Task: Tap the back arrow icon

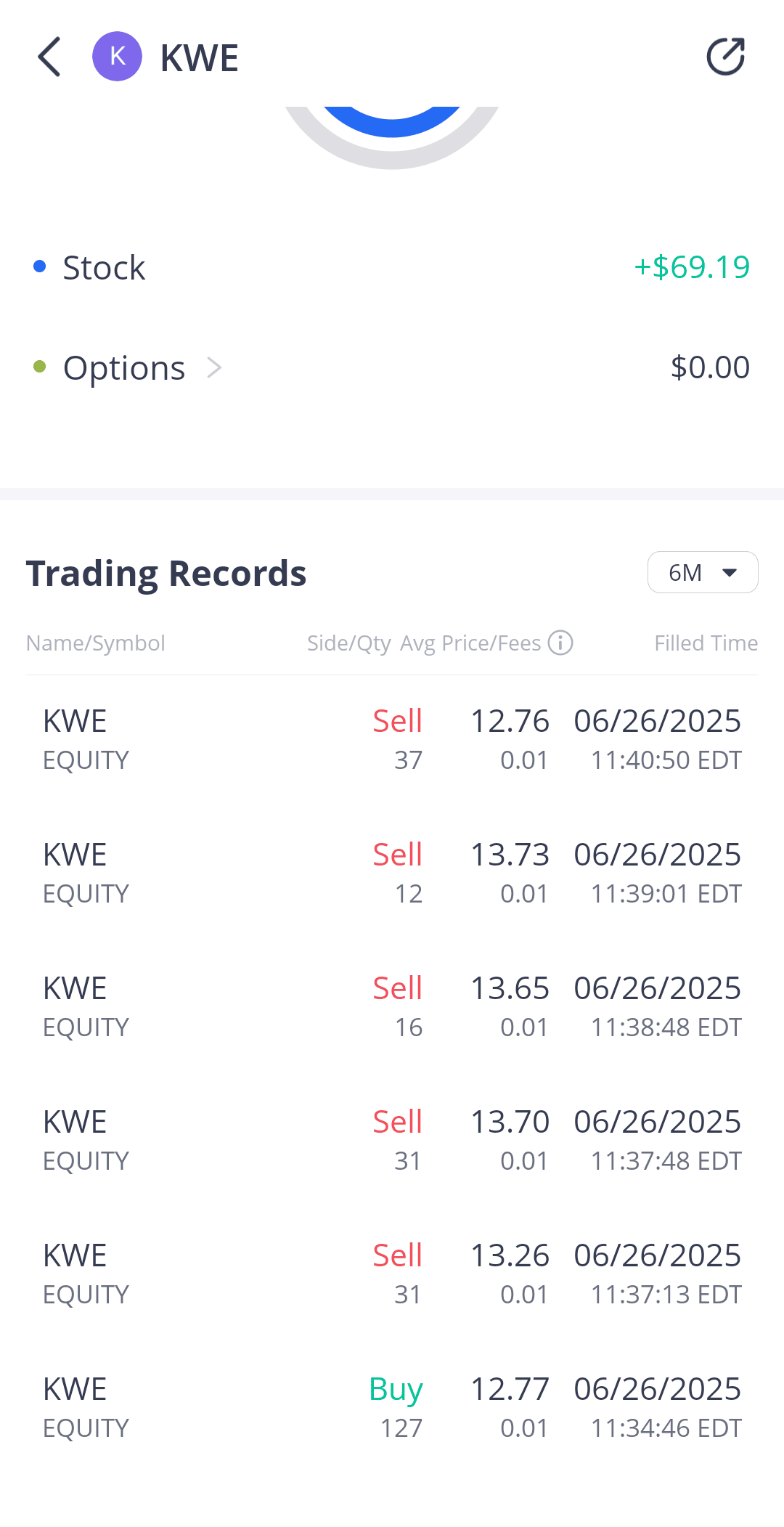Action: [49, 57]
